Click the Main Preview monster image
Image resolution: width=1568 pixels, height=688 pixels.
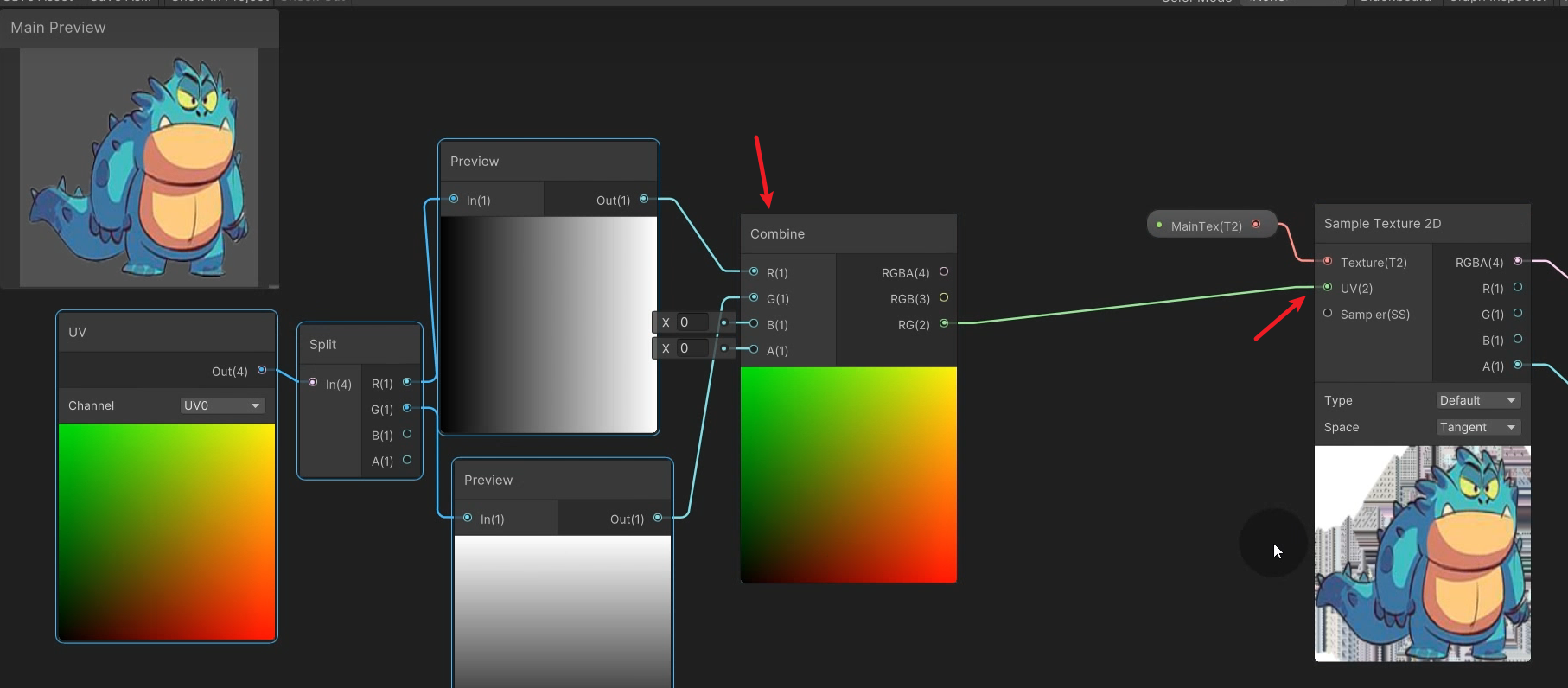pos(139,168)
